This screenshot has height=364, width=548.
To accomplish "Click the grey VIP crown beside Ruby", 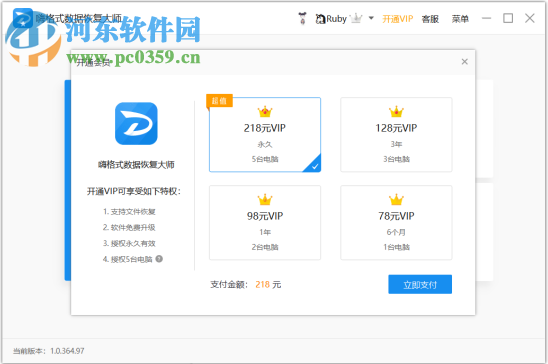I will (x=356, y=18).
